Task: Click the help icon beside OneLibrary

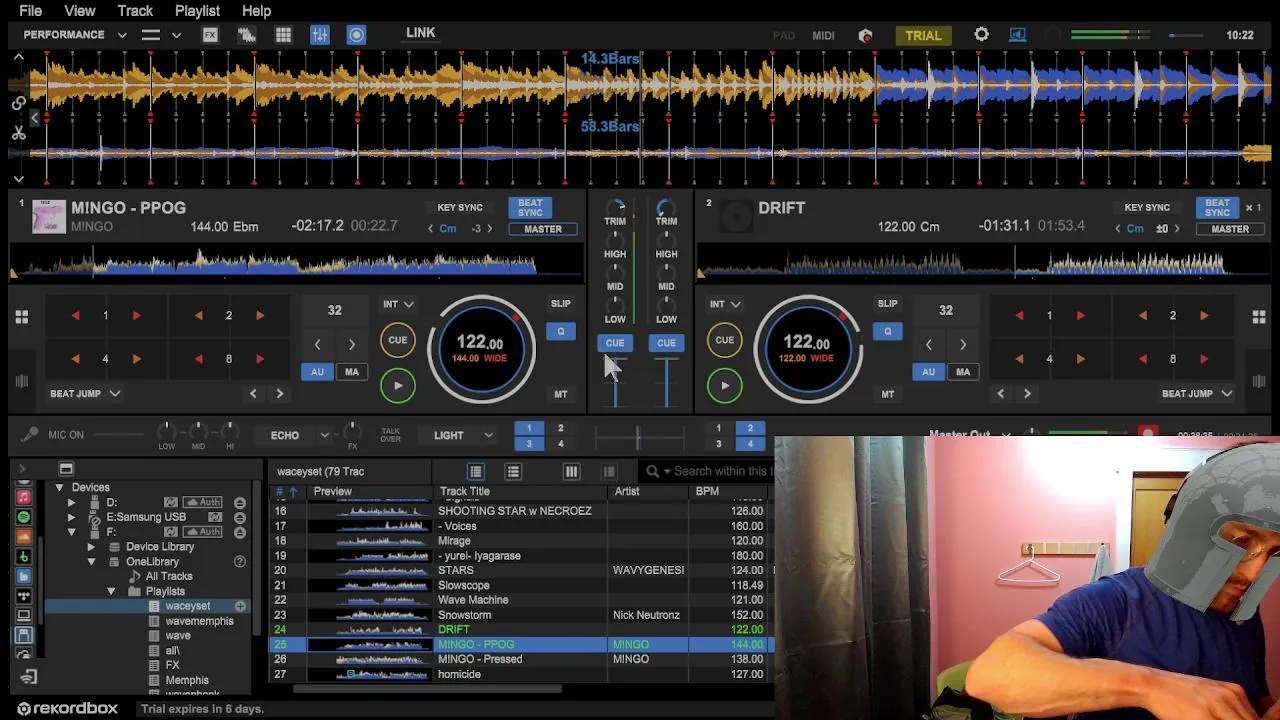Action: [x=240, y=562]
